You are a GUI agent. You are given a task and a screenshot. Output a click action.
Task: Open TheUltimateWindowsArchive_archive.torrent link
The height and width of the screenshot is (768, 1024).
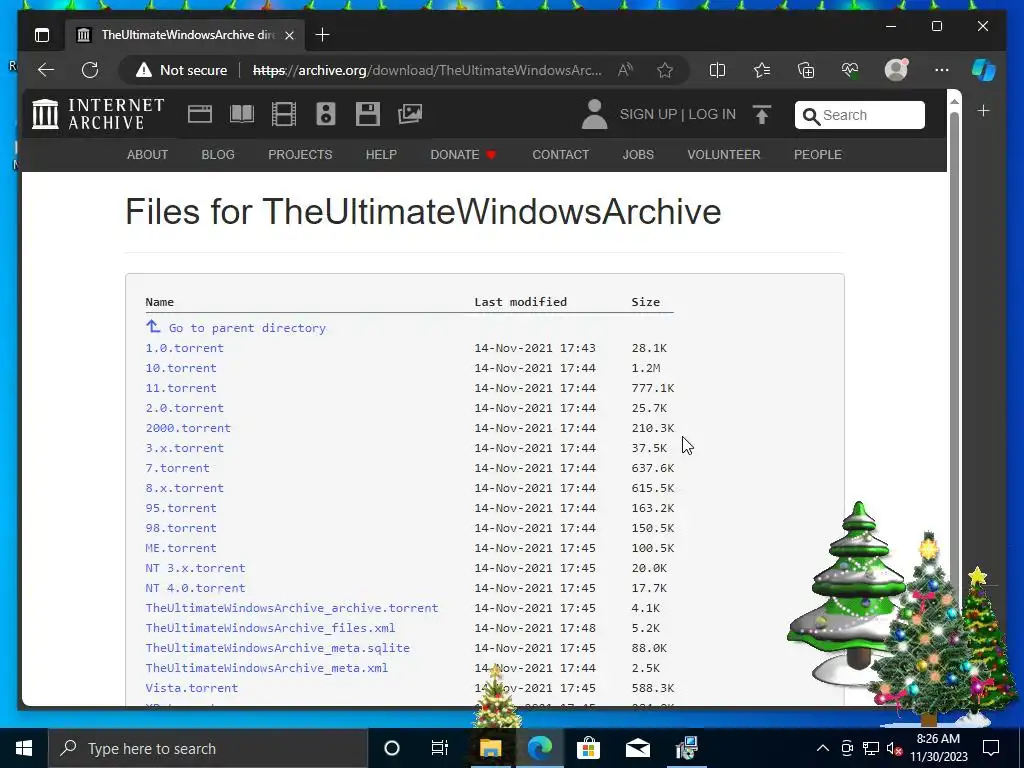pos(292,608)
